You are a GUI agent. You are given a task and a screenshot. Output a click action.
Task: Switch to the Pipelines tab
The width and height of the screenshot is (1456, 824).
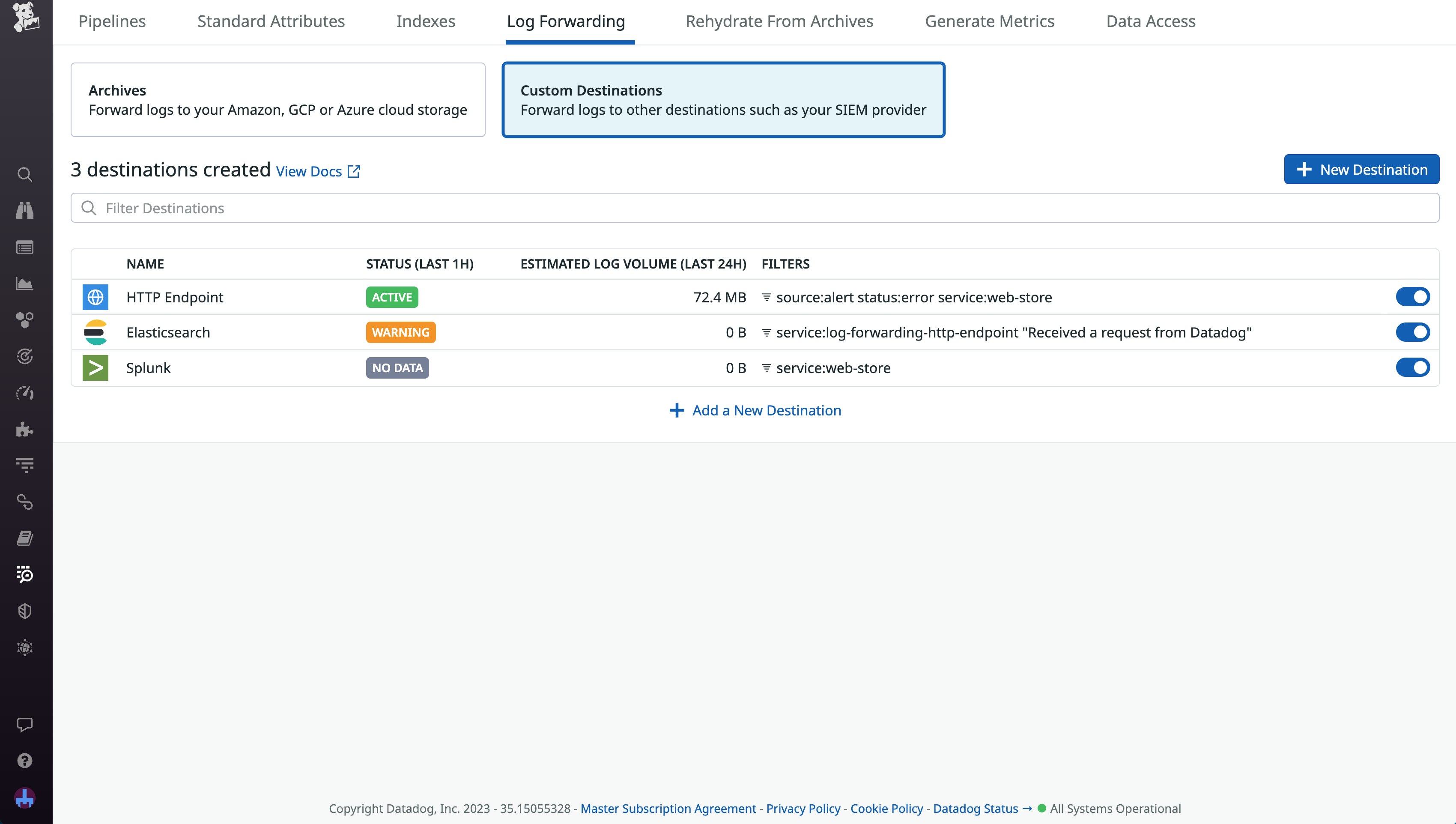coord(112,21)
